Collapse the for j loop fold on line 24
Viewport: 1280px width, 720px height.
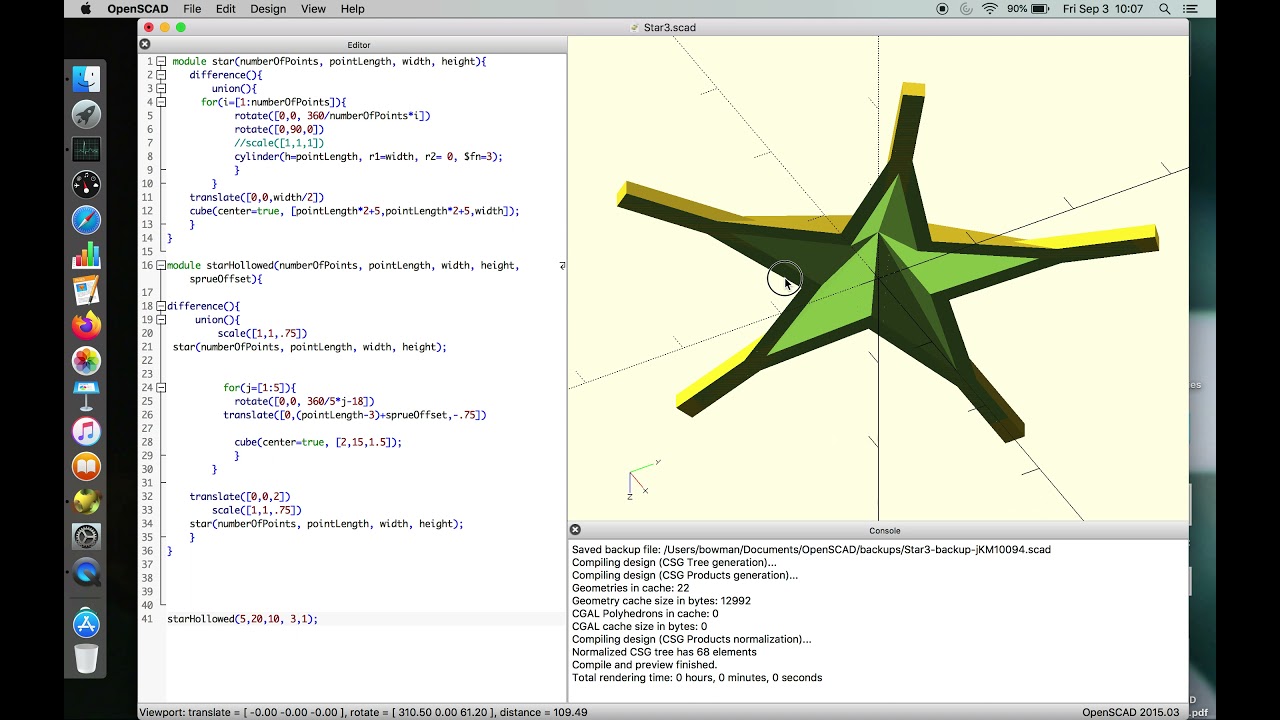[x=161, y=388]
